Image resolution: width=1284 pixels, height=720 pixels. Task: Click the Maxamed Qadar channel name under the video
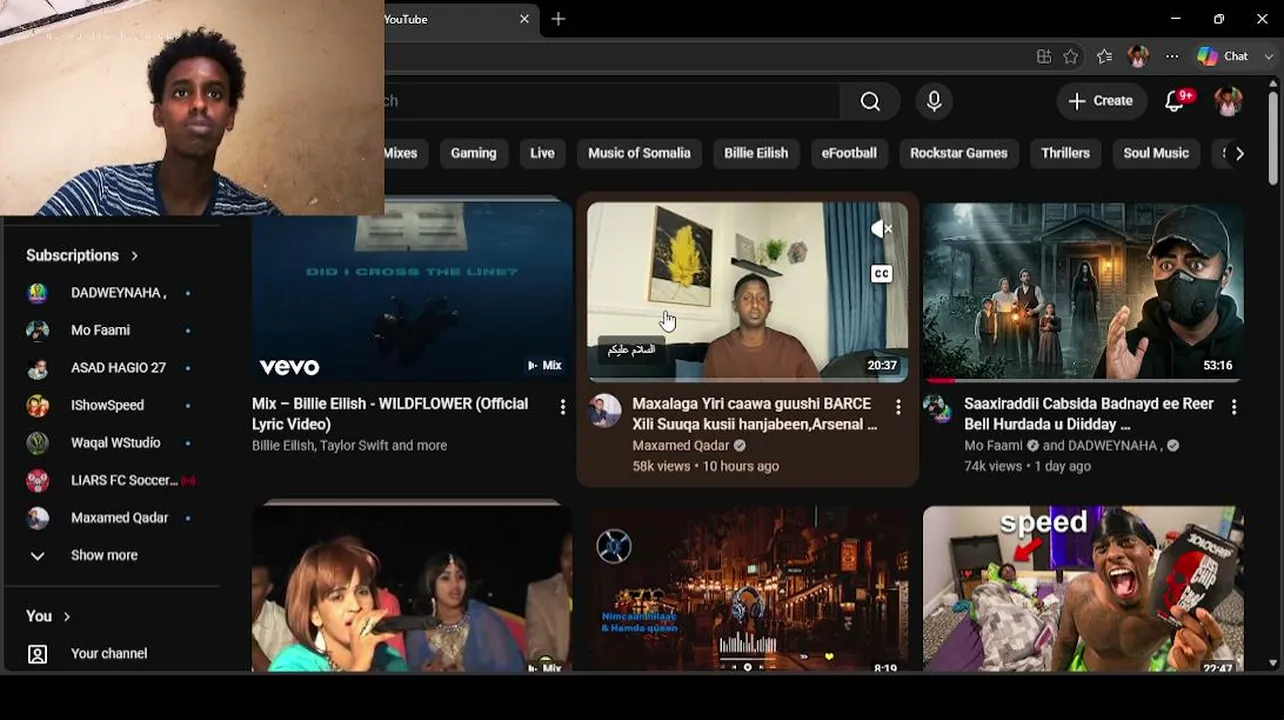(681, 446)
